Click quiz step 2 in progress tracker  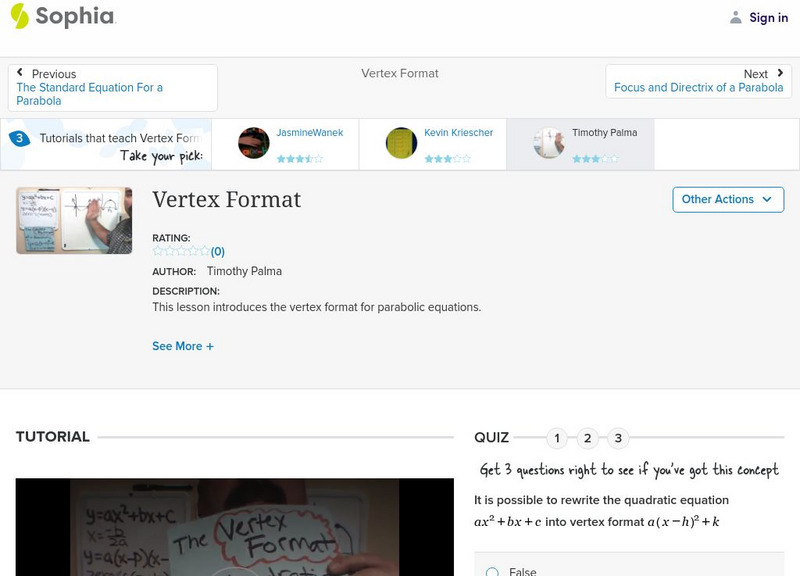[586, 437]
